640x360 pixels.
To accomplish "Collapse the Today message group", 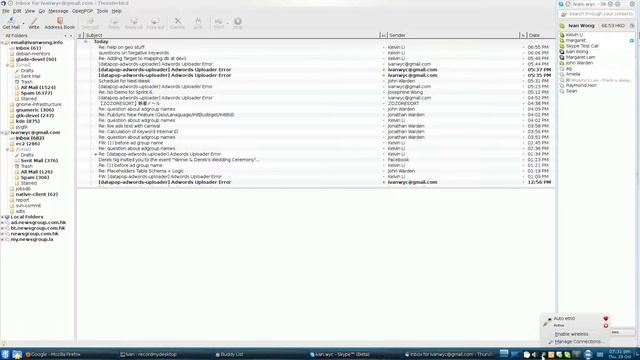I will pyautogui.click(x=86, y=42).
